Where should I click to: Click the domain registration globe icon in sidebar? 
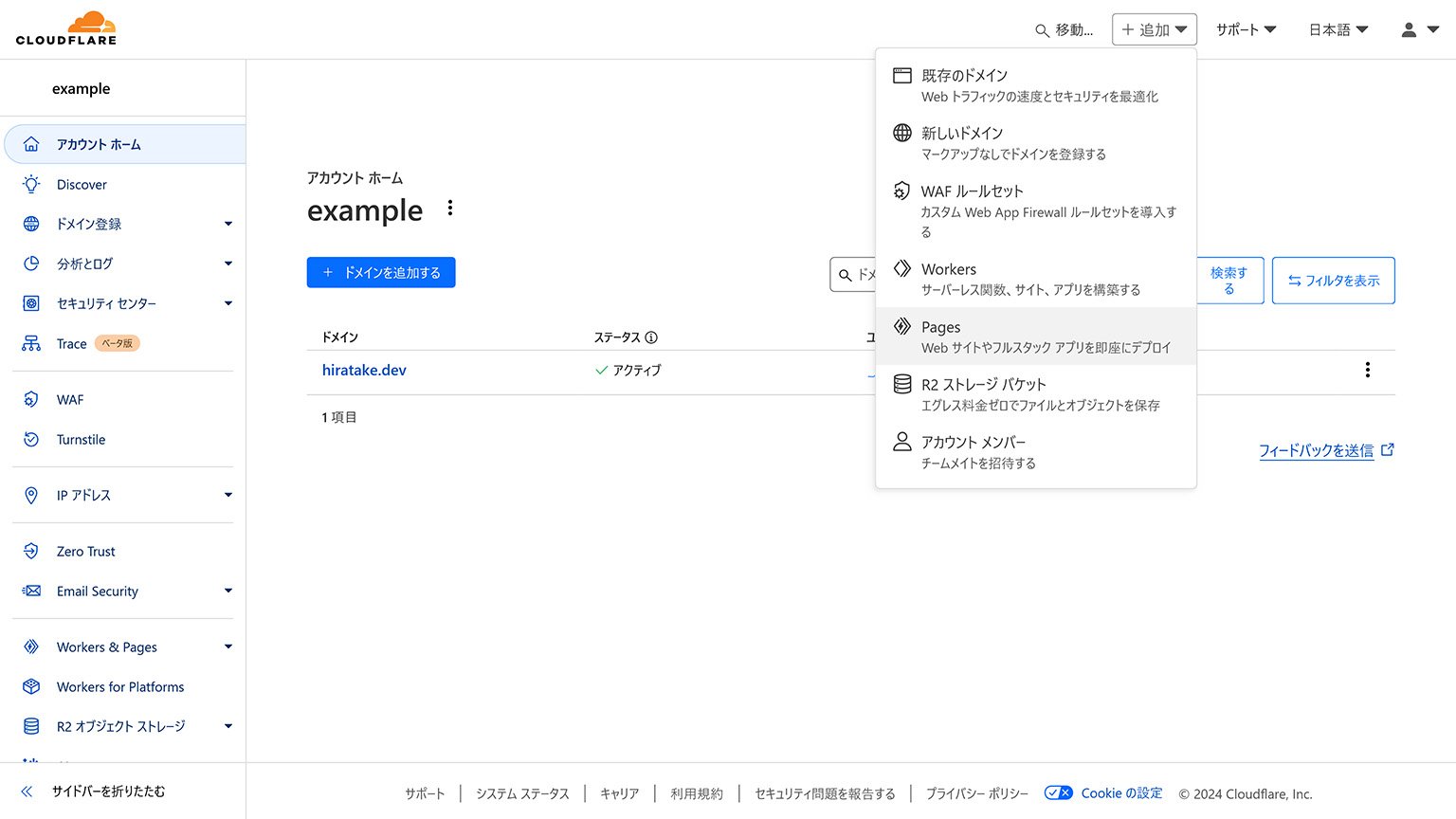31,224
